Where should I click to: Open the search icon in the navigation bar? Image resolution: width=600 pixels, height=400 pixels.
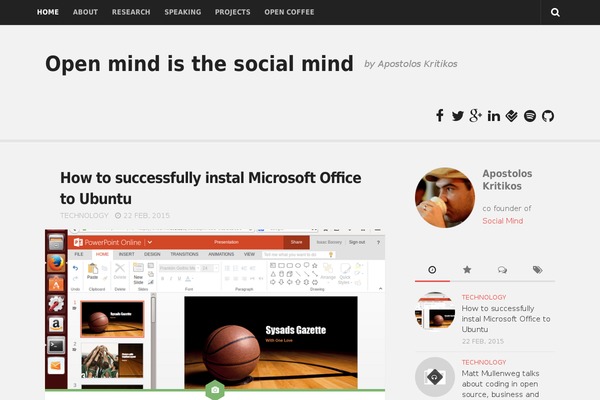coord(555,12)
